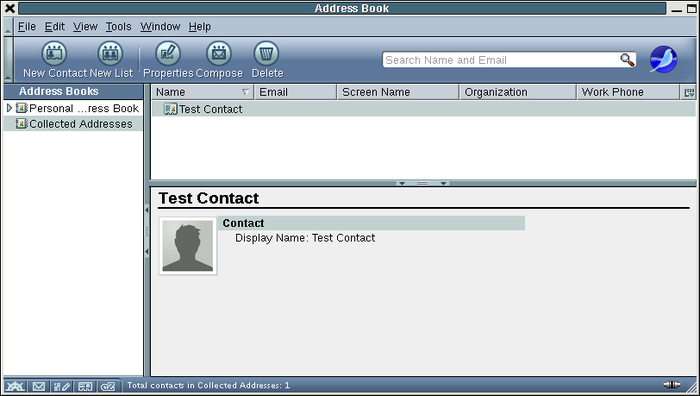Select Test Contact row in list

coord(423,109)
